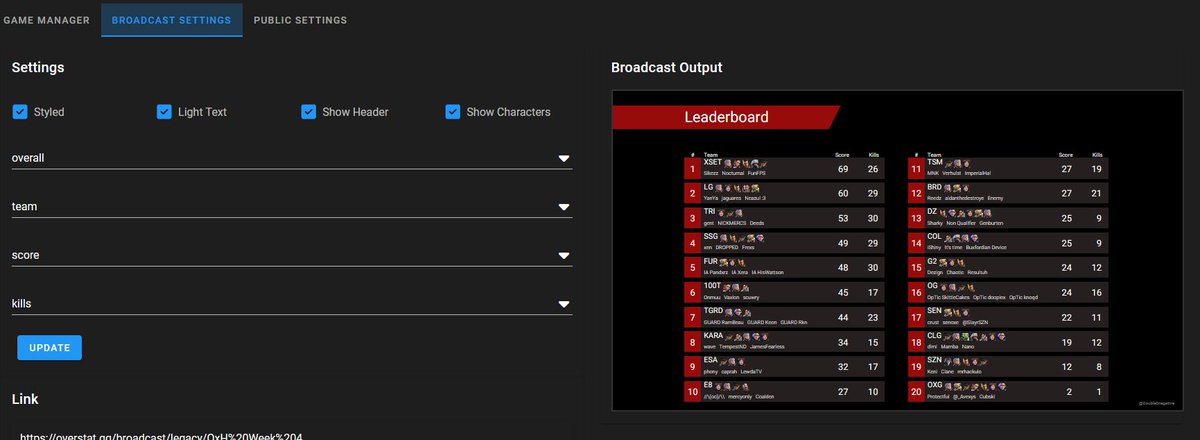
Task: Open the 'team' dropdown
Action: 292,206
